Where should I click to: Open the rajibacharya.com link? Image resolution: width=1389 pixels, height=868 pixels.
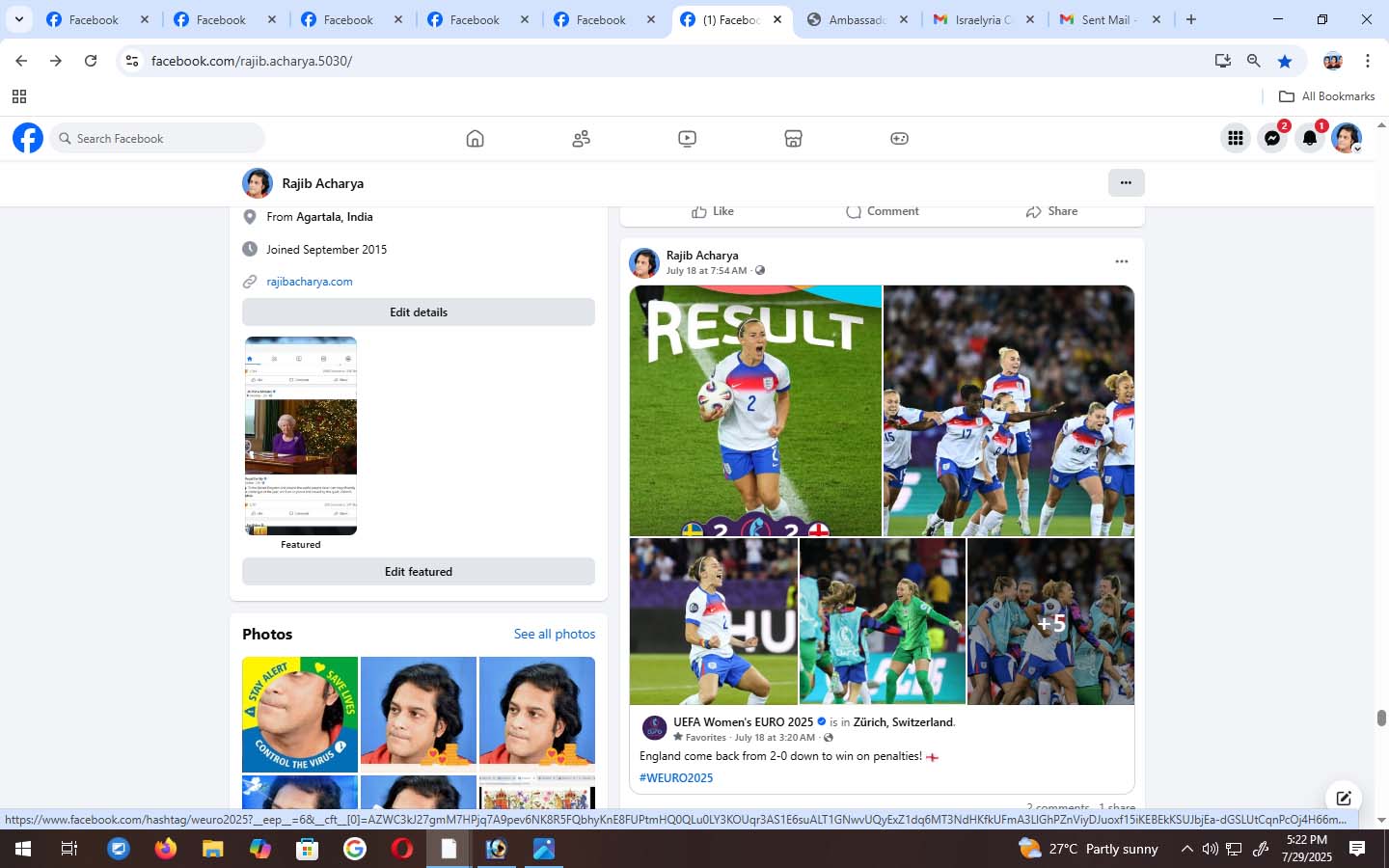click(310, 282)
